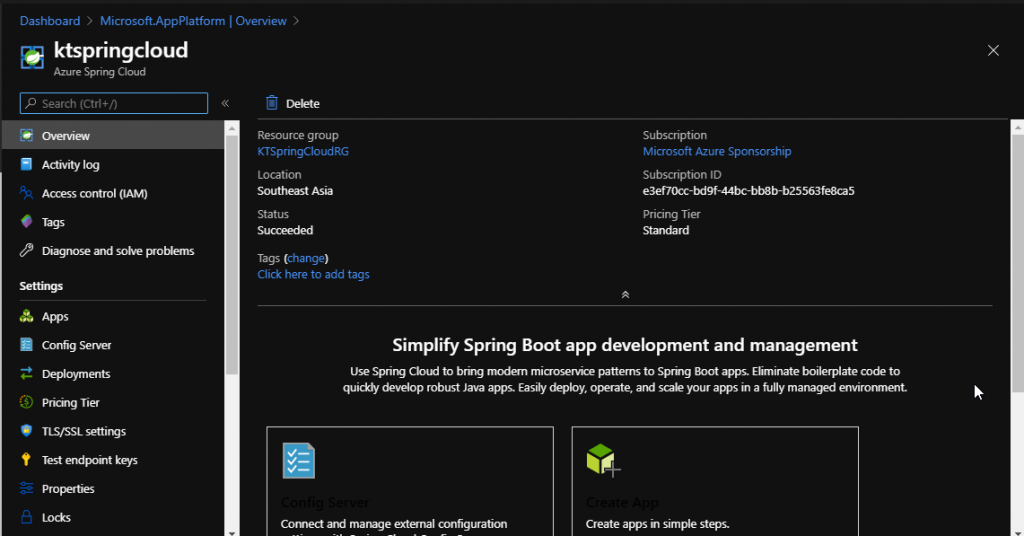Click the Create App cube icon
Viewport: 1024px width, 536px height.
click(603, 460)
